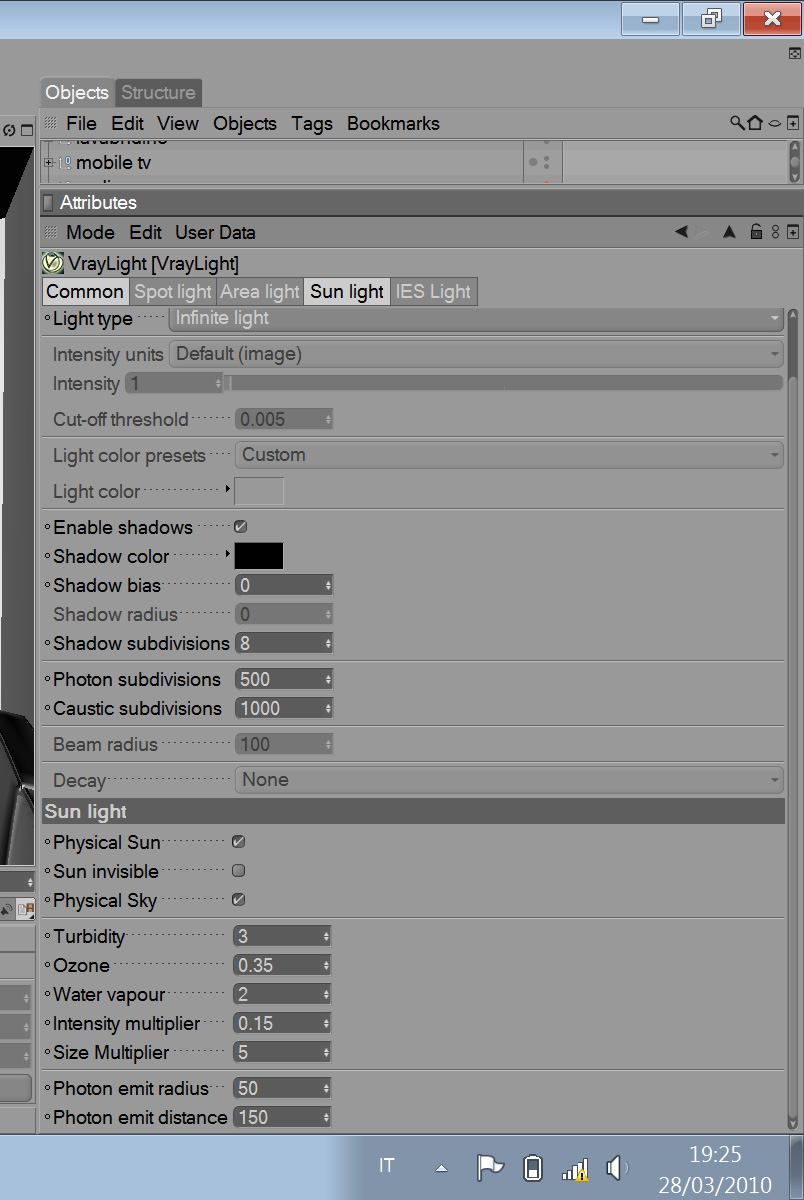Click the Ozone value field

(282, 965)
